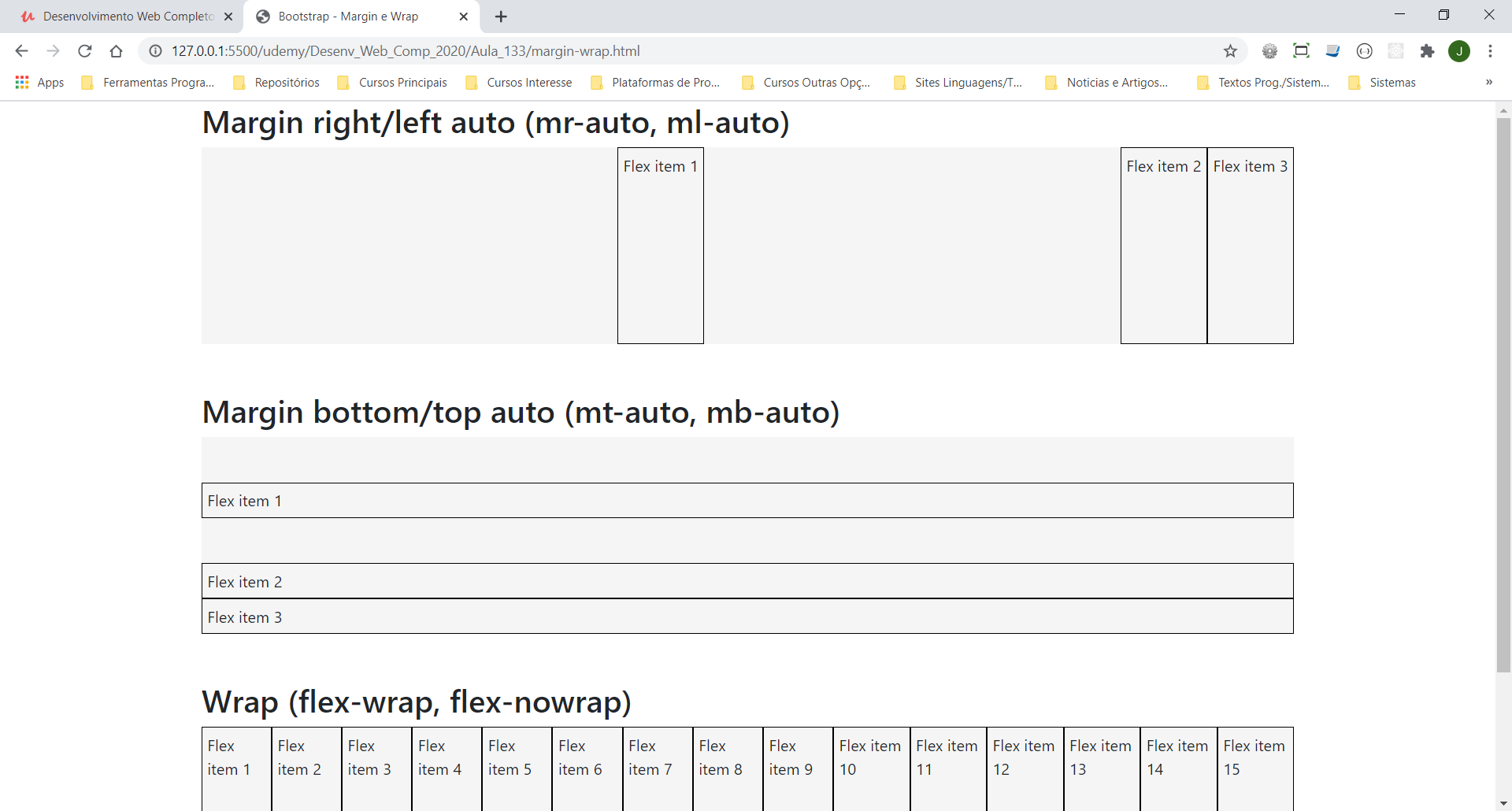This screenshot has width=1512, height=811.
Task: View site information icon in address bar
Action: click(156, 51)
